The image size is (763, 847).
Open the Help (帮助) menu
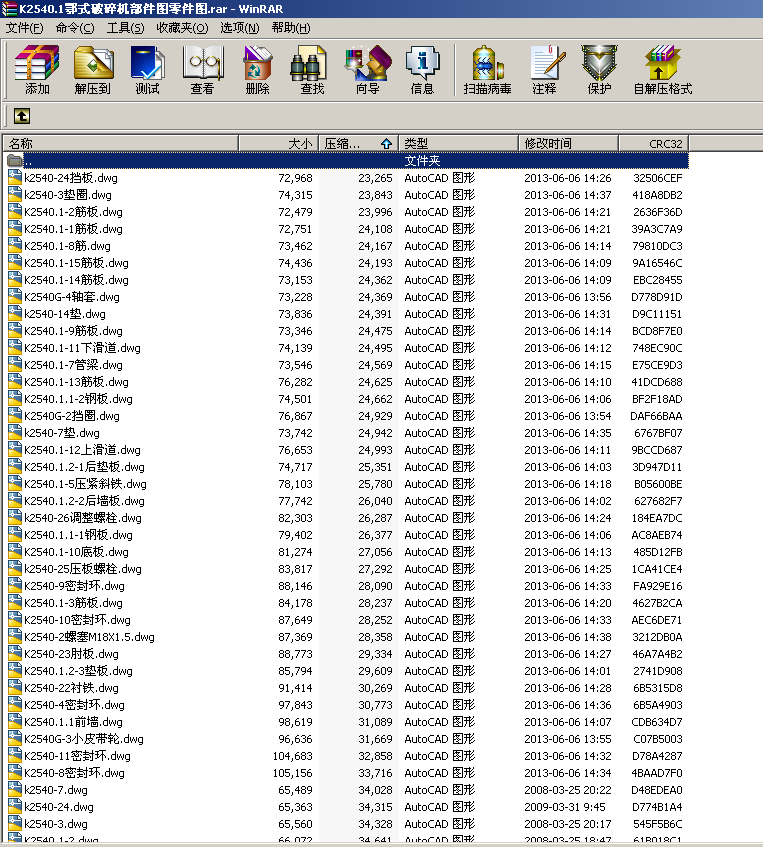point(291,28)
